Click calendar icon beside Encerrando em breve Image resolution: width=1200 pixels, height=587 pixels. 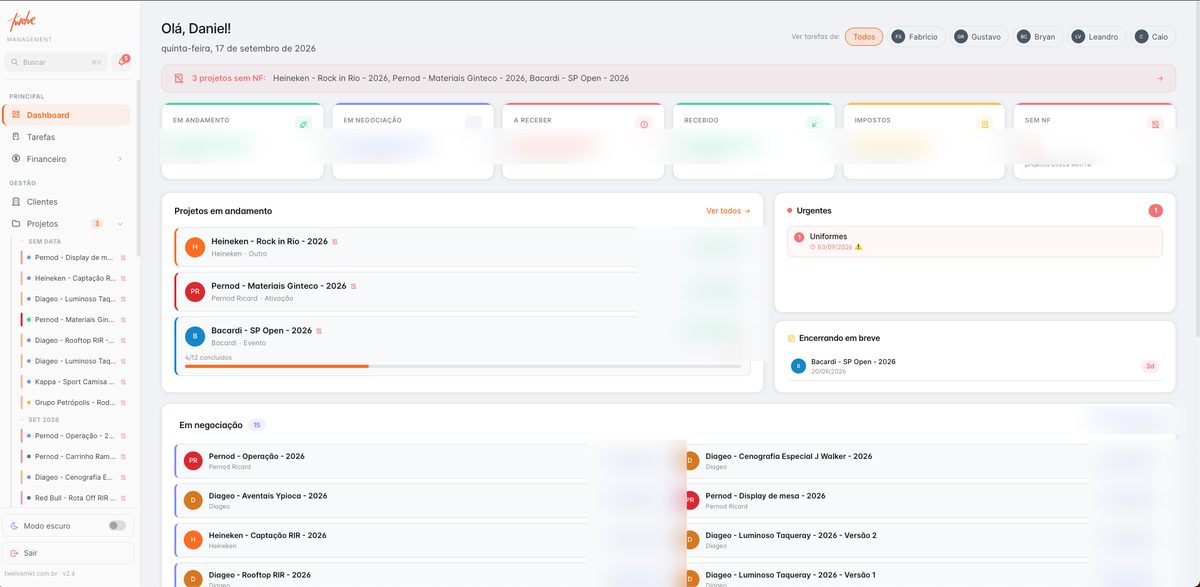tap(791, 338)
